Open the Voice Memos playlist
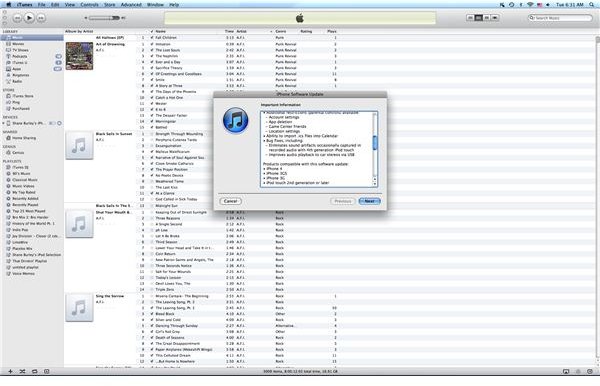Image resolution: width=600 pixels, height=386 pixels. 32,273
